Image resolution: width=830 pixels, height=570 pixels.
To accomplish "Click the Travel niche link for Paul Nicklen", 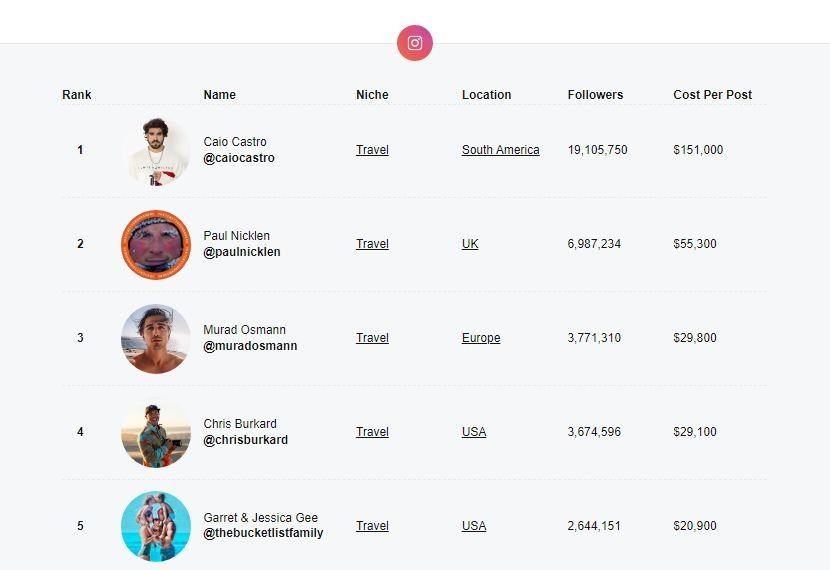I will (372, 244).
